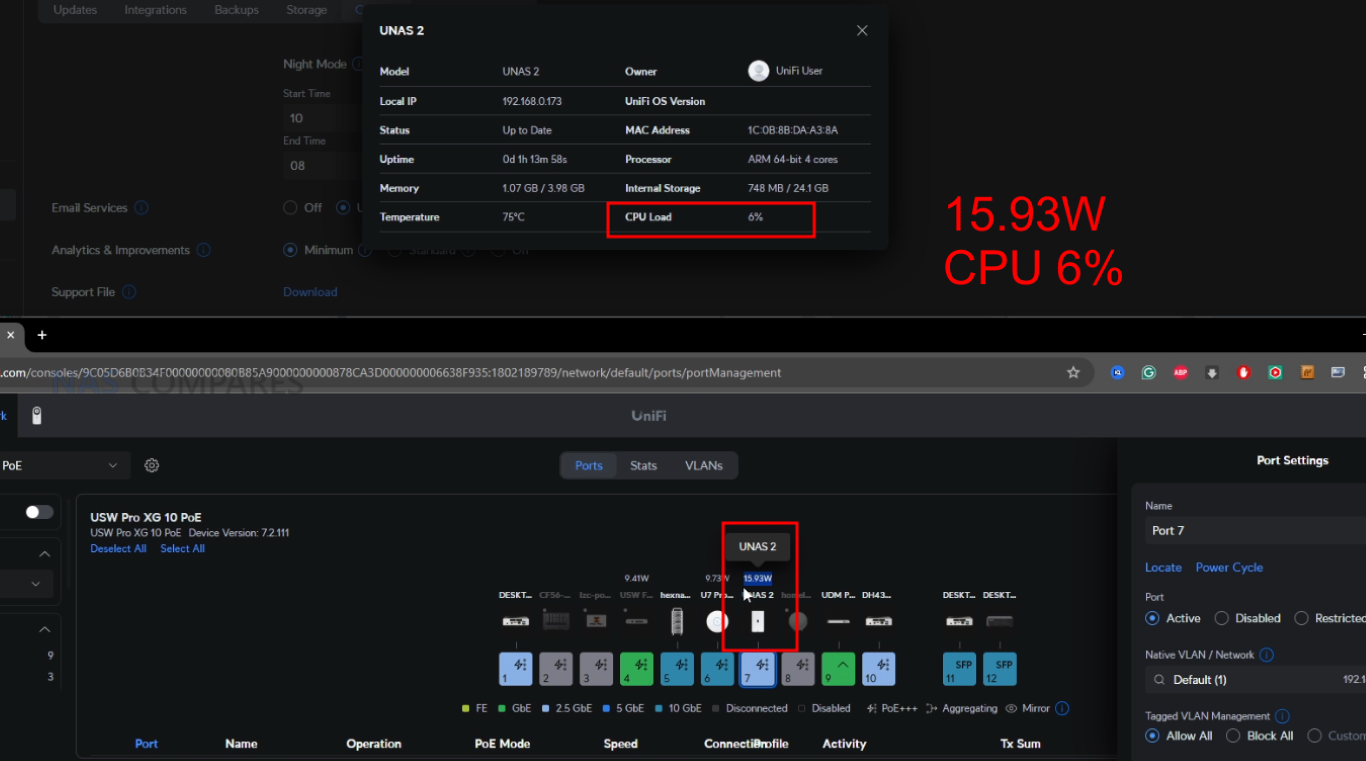The height and width of the screenshot is (761, 1366).
Task: Show Tagged VLAN Management info tooltip
Action: pos(1282,716)
